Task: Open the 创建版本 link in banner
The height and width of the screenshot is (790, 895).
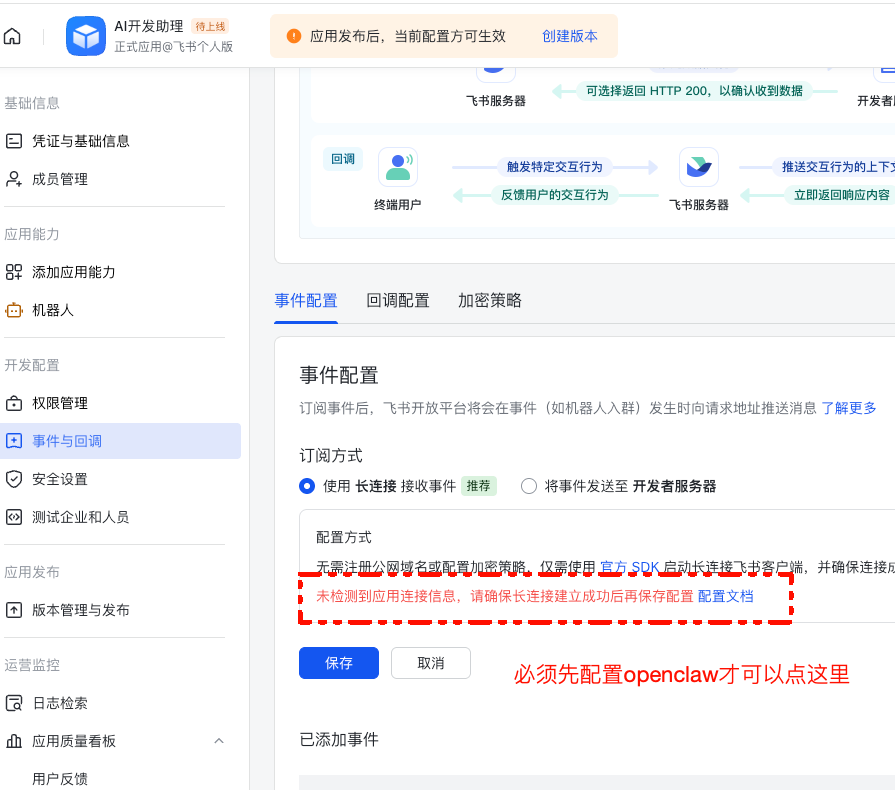Action: click(x=570, y=37)
